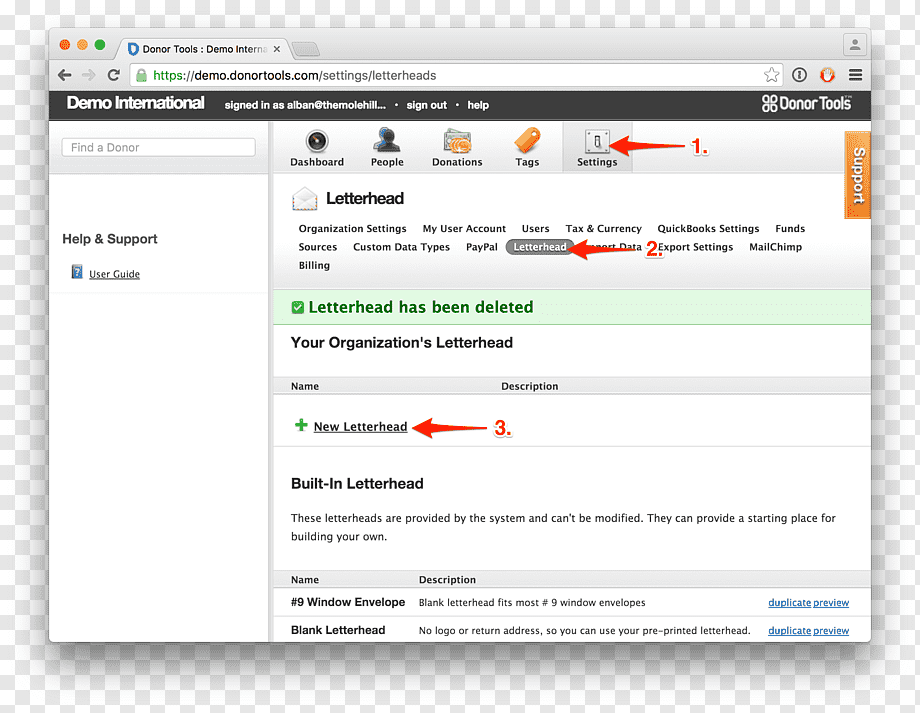920x713 pixels.
Task: Bookmark page with the star icon
Action: (771, 75)
